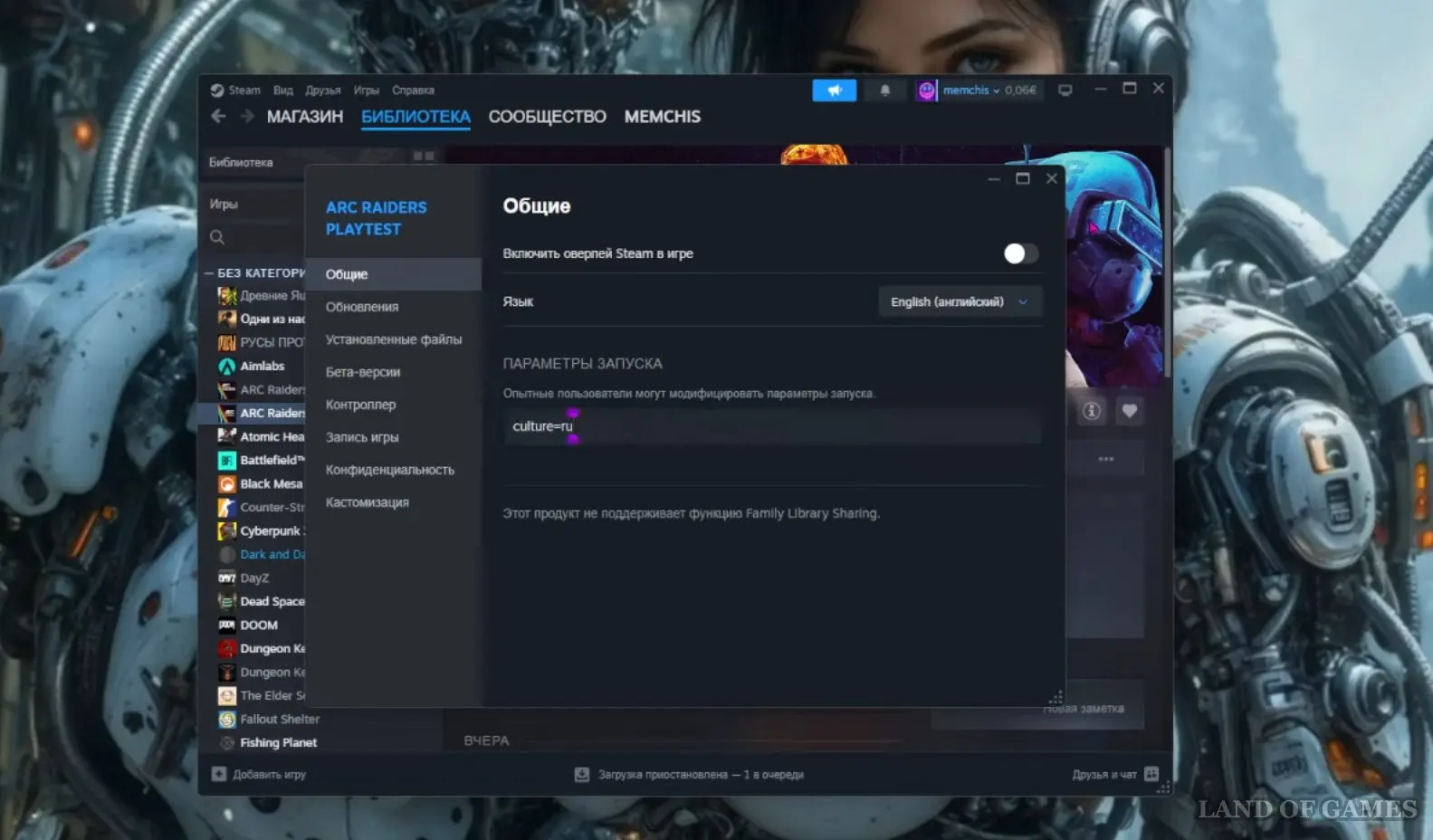Toggle the Steam overlay in-game switch
Screen dimensions: 1433x840
(1020, 254)
